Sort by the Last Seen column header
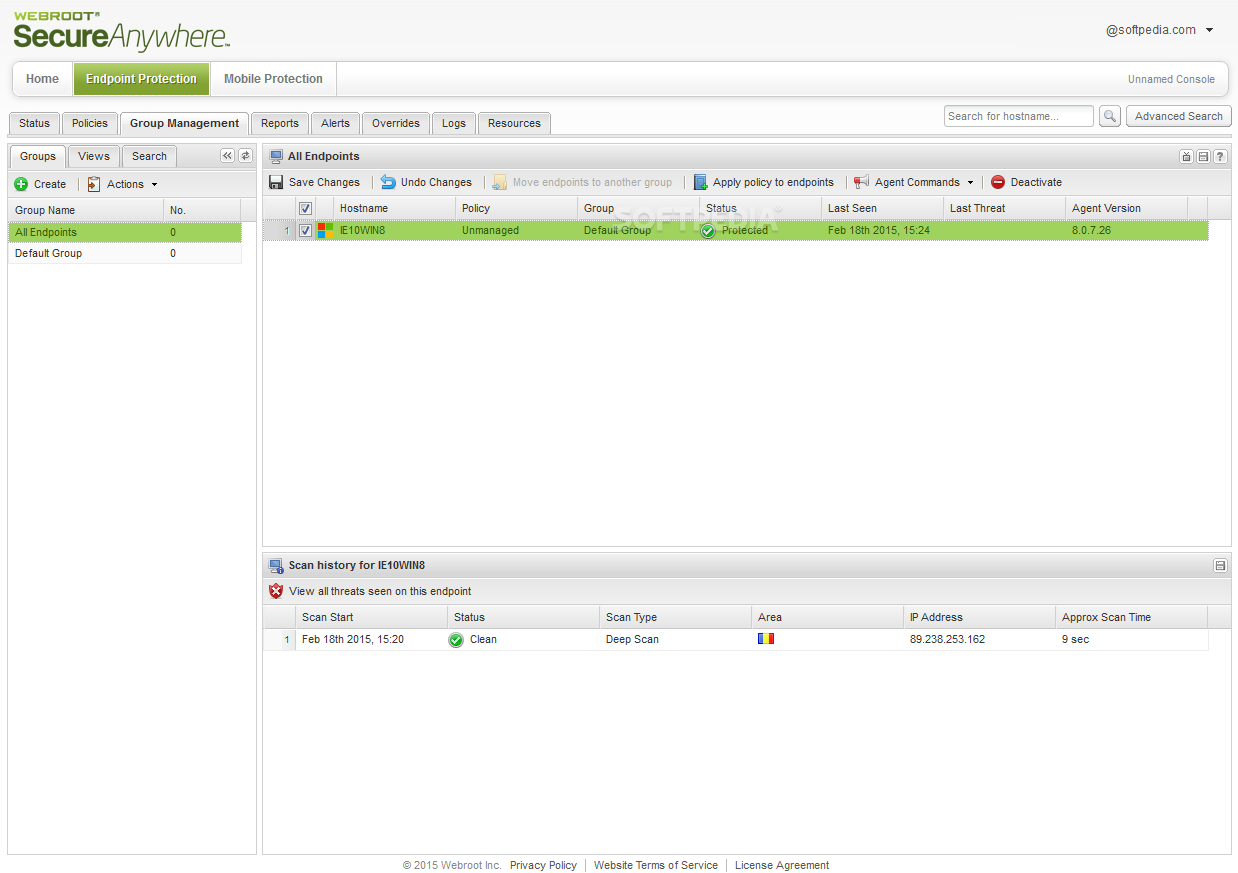 (882, 208)
